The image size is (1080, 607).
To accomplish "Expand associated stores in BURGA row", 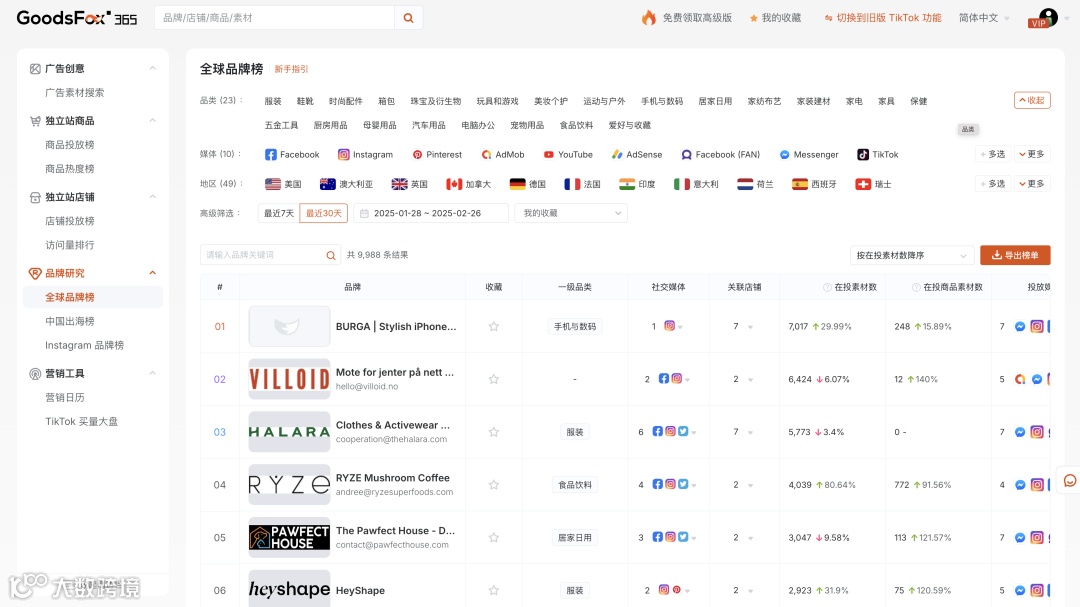I will (x=750, y=327).
